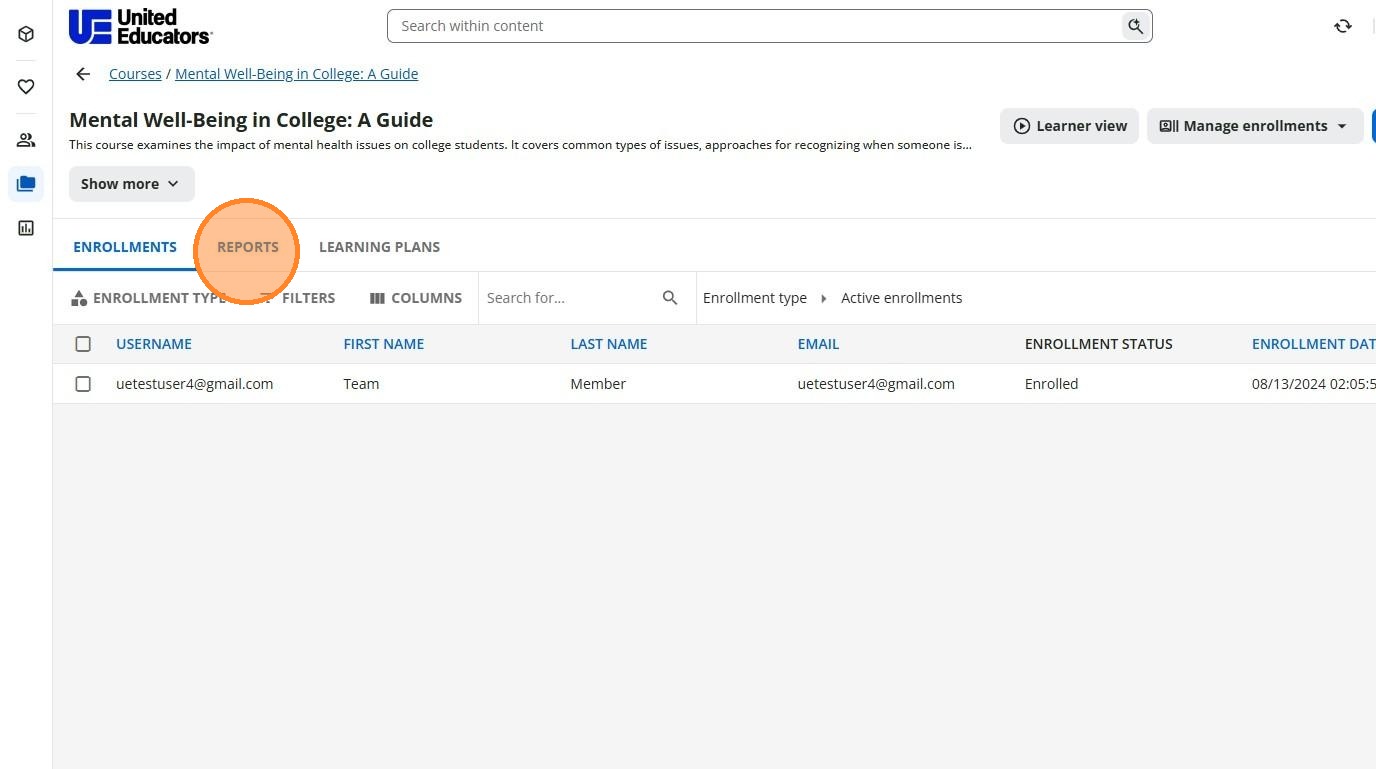The width and height of the screenshot is (1376, 769).
Task: Open the Filters panel
Action: click(x=298, y=298)
